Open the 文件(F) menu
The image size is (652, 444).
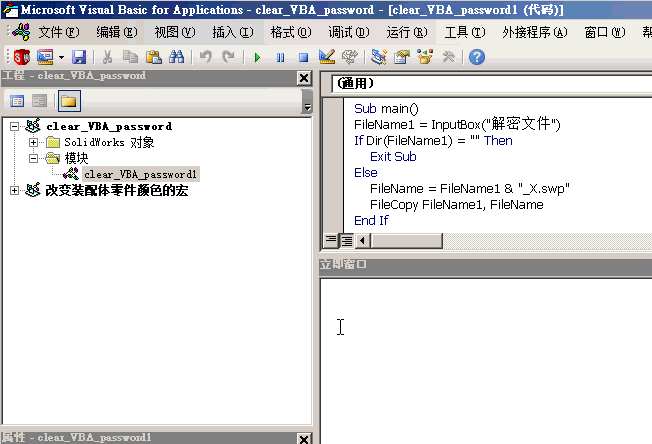[59, 32]
